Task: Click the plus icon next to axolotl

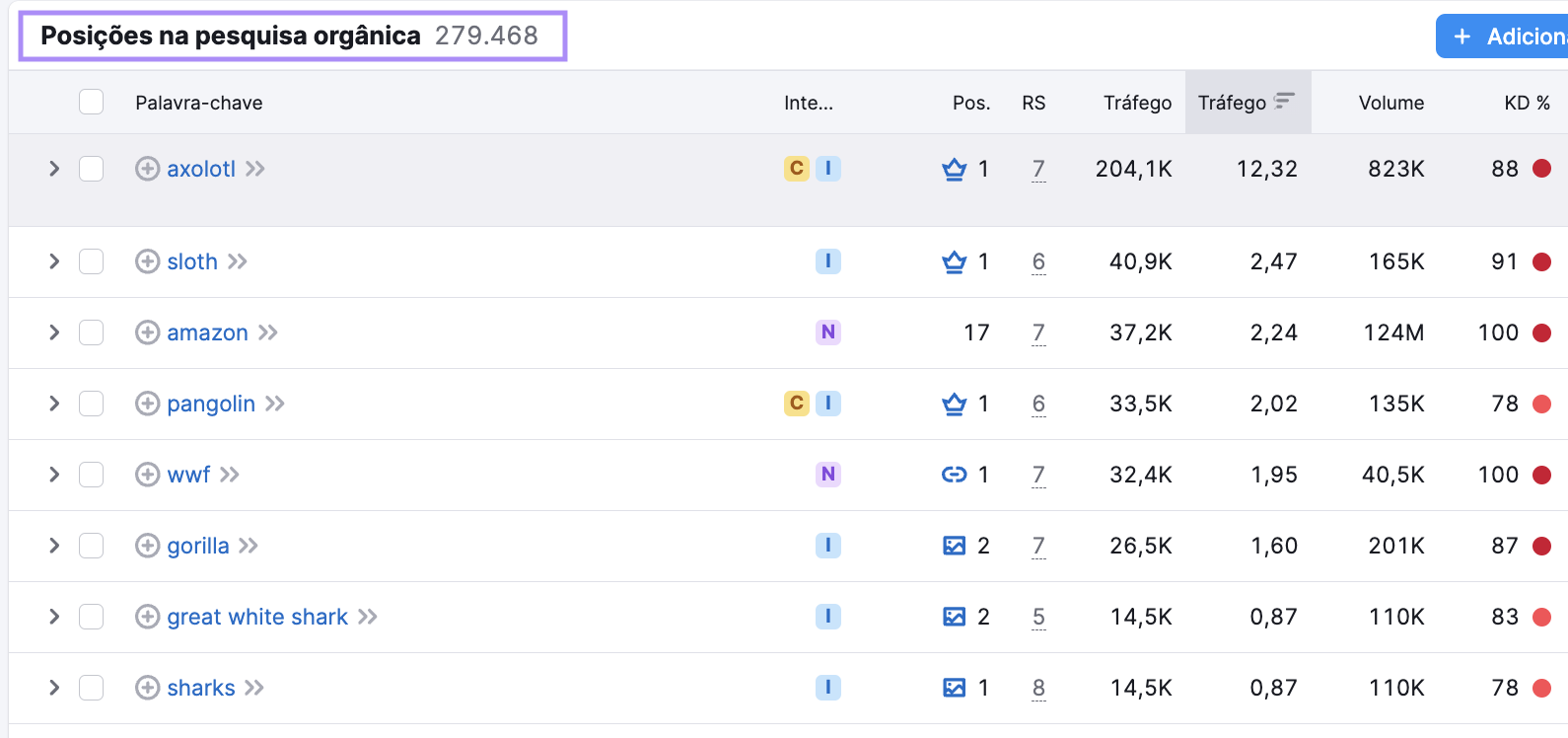Action: click(147, 169)
